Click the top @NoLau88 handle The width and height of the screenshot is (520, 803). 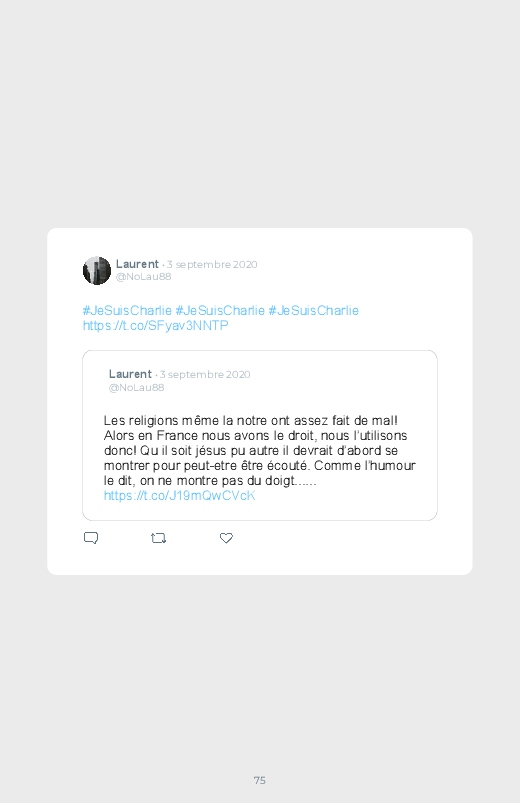point(143,277)
